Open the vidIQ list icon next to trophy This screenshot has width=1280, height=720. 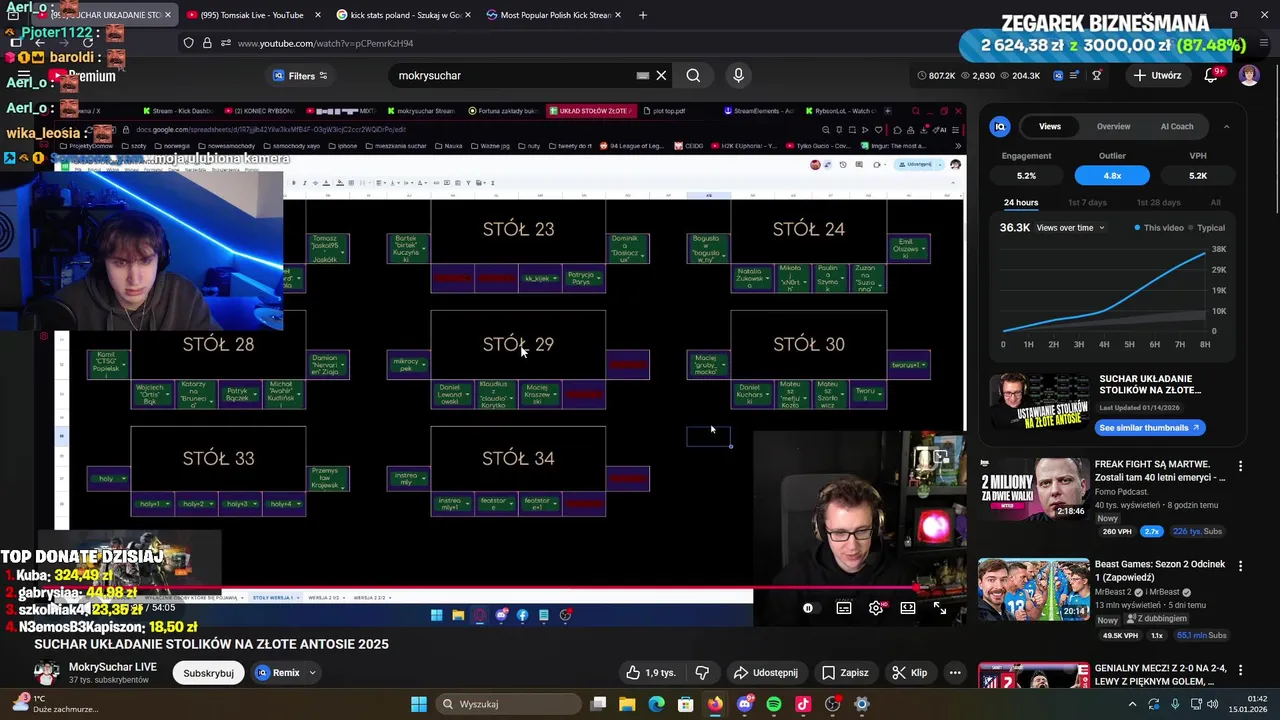[1074, 75]
